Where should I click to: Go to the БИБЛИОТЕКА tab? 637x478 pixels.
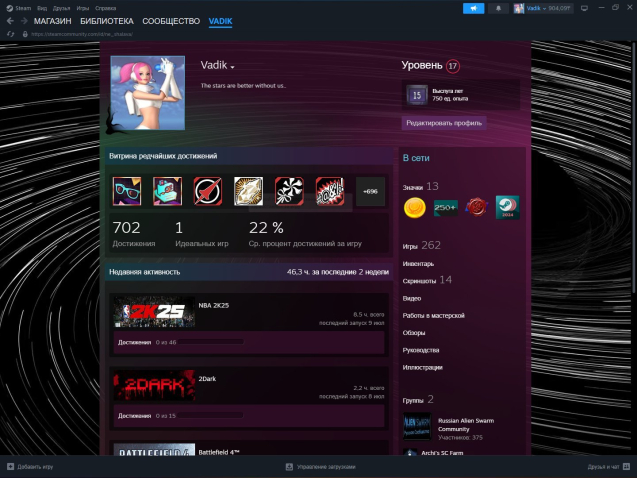[x=107, y=21]
